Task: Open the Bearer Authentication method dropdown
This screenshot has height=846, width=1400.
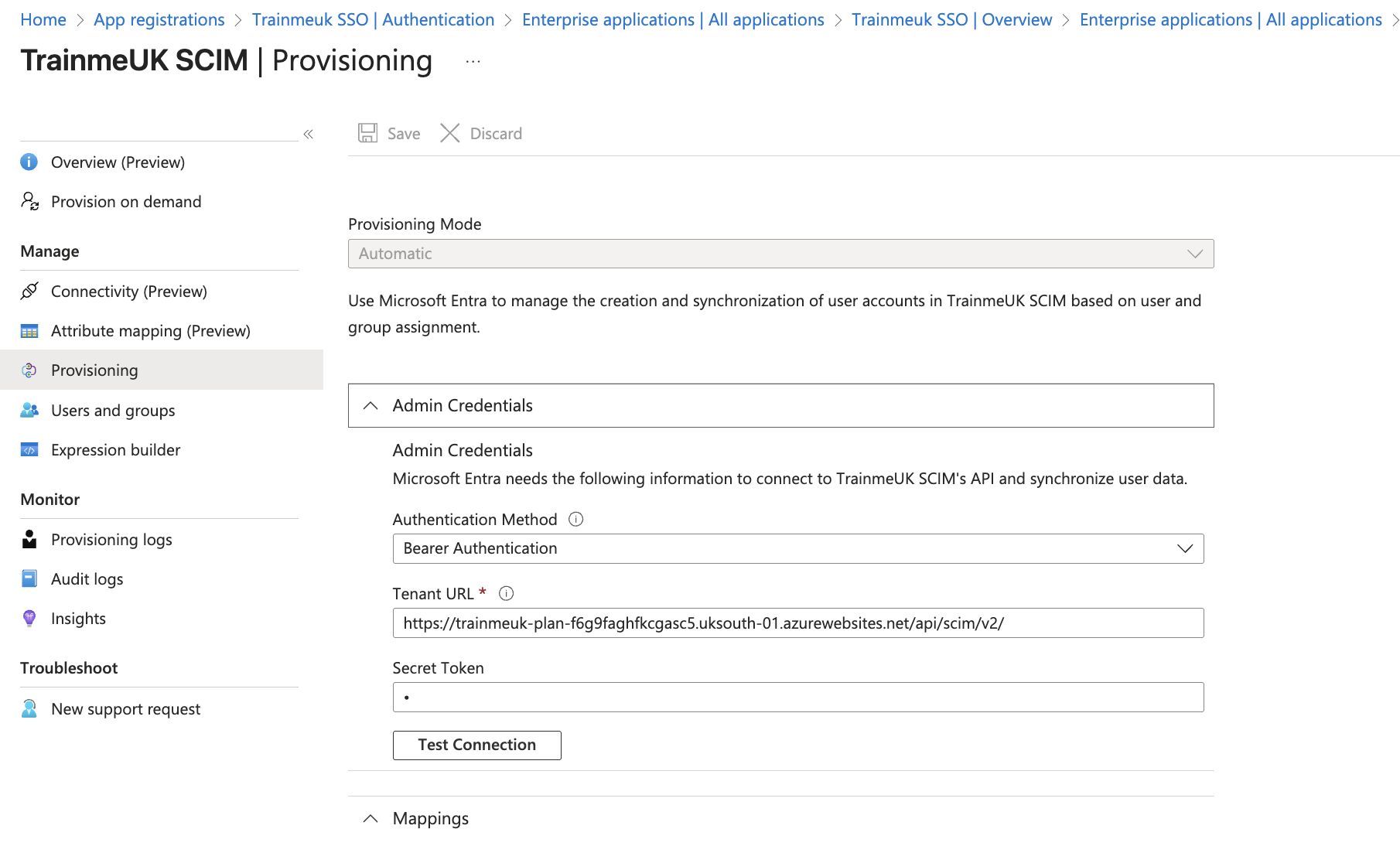Action: [x=1184, y=548]
